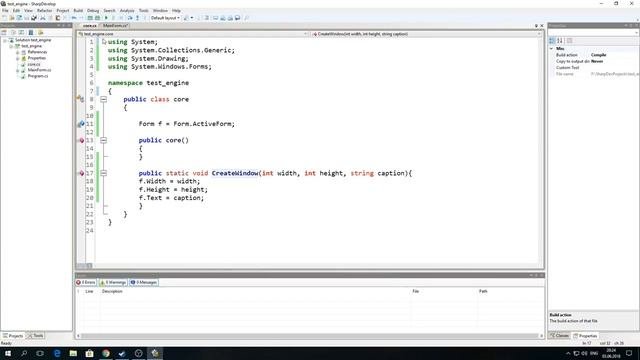Image resolution: width=640 pixels, height=360 pixels.
Task: Open Microsoft Edge from the taskbar
Action: [57, 353]
